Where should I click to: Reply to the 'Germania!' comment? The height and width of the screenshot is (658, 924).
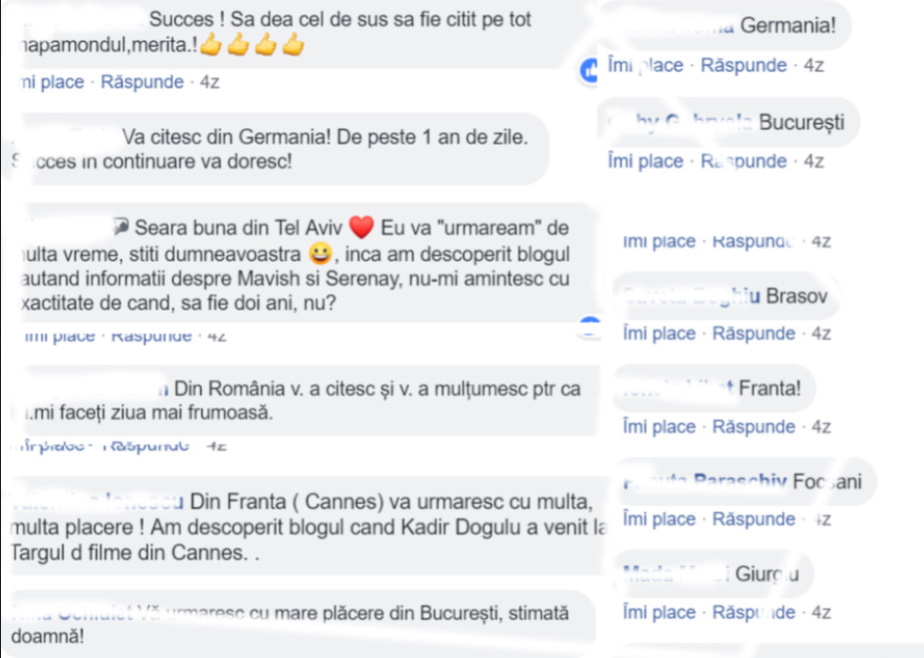[744, 66]
